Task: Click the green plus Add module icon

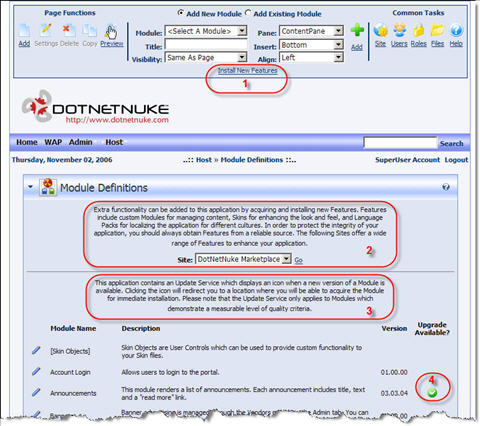Action: 357,30
